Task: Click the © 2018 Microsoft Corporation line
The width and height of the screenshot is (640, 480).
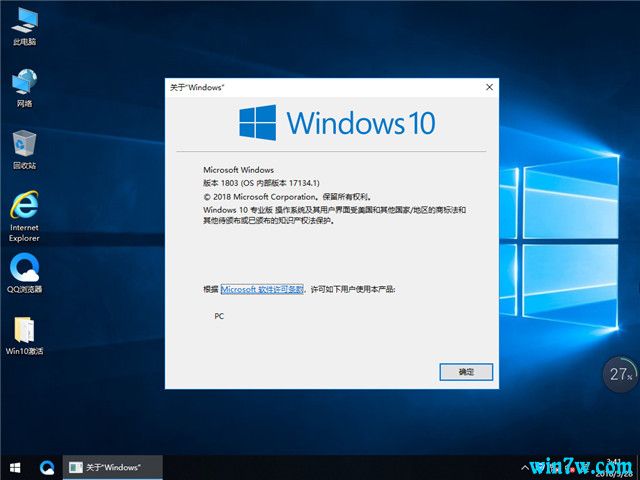Action: click(x=287, y=197)
